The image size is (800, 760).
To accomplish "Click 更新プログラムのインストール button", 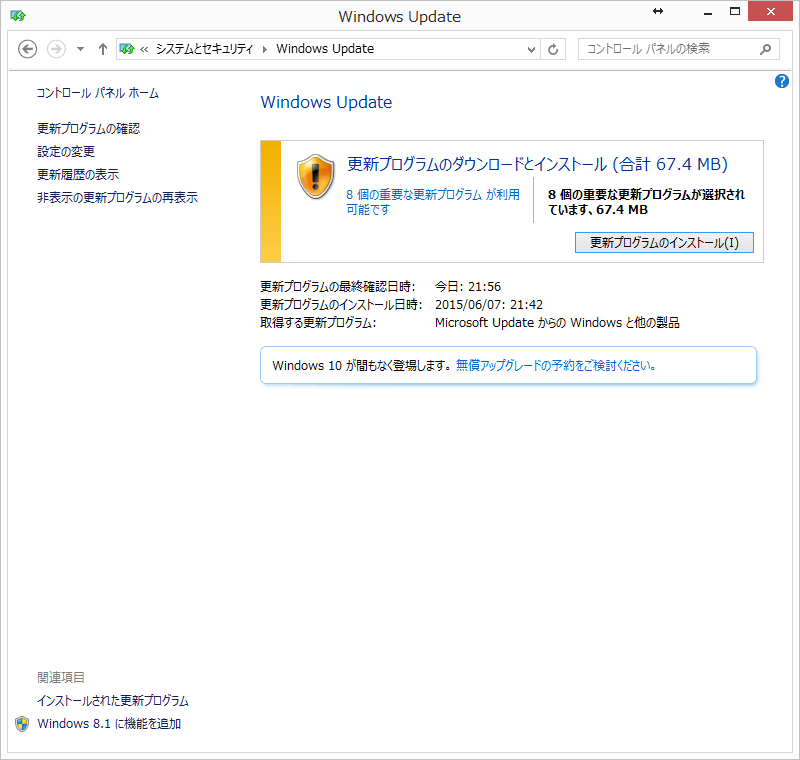I will coord(664,243).
